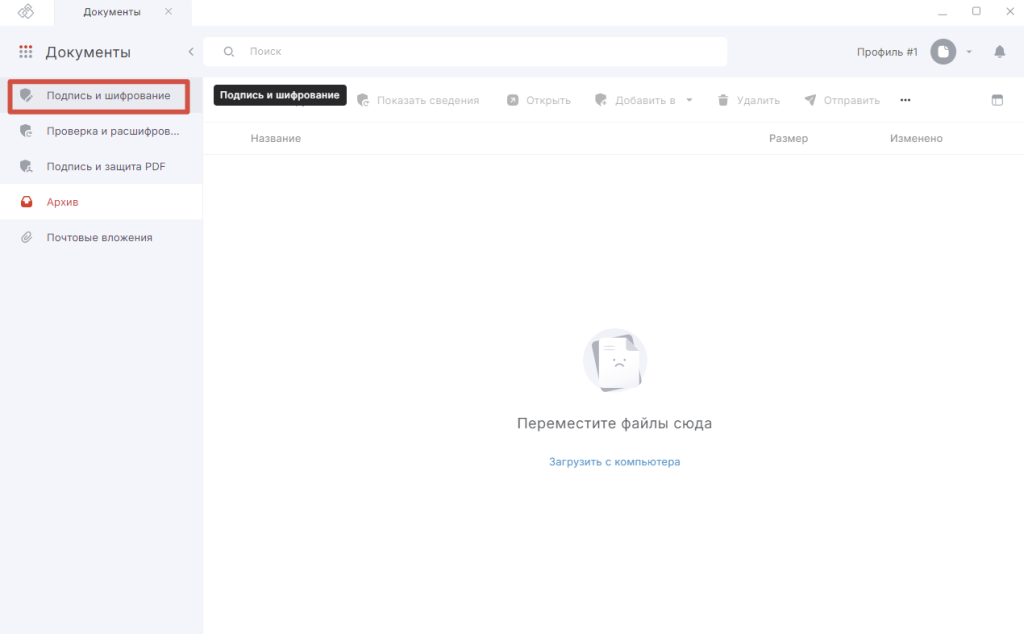1024x634 pixels.
Task: Open the red dotted apps grid icon
Action: pyautogui.click(x=25, y=52)
